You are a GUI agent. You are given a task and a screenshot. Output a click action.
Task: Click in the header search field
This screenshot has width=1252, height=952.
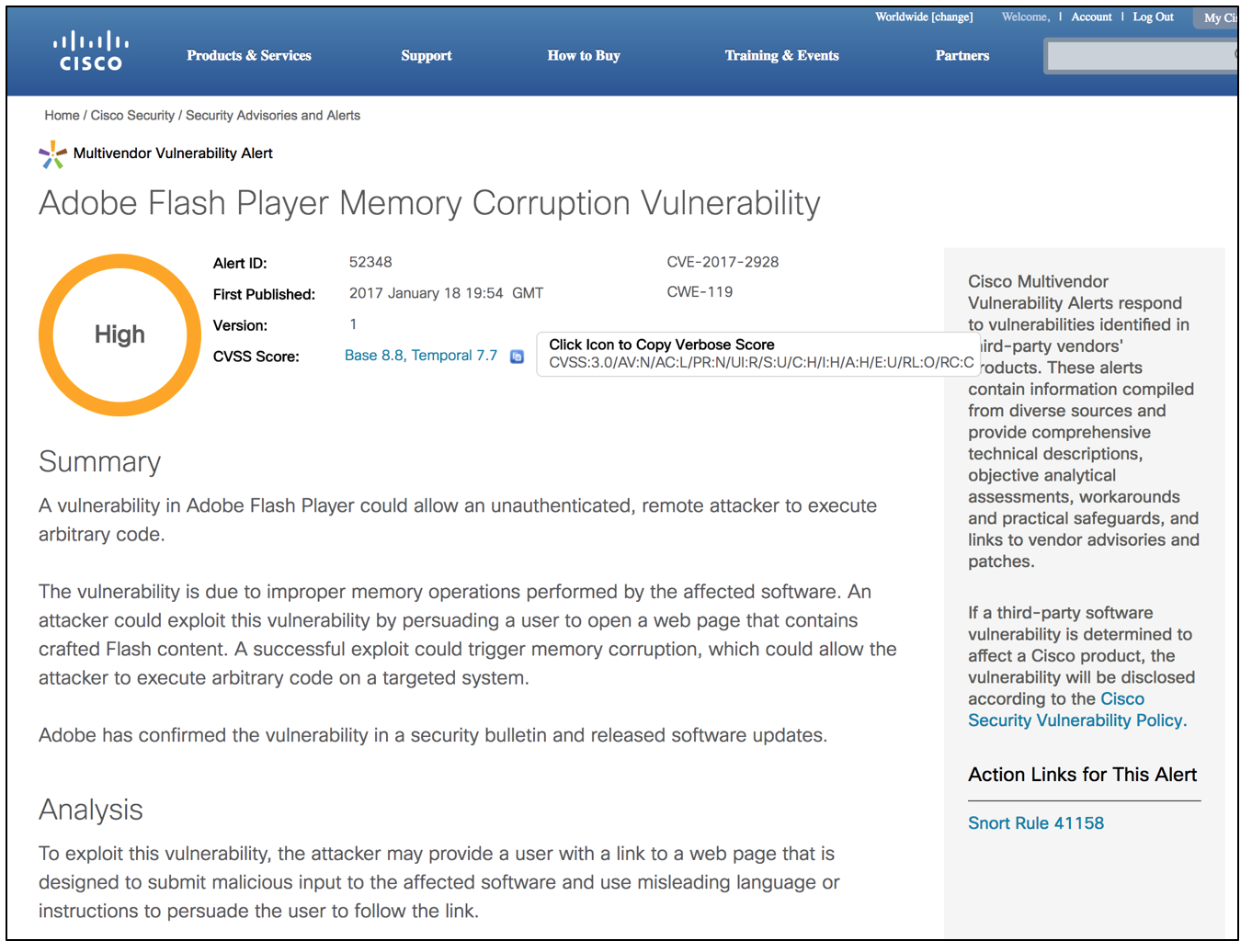click(1140, 57)
